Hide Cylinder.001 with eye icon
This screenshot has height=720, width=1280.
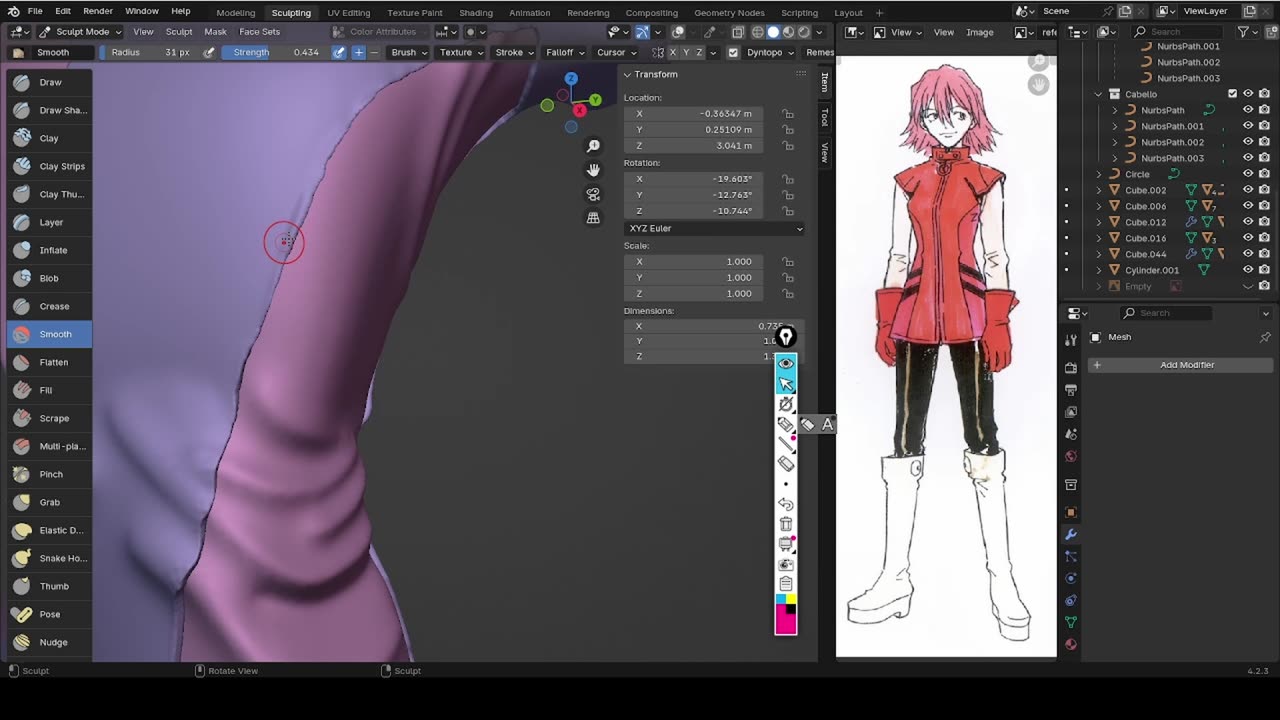click(1248, 270)
